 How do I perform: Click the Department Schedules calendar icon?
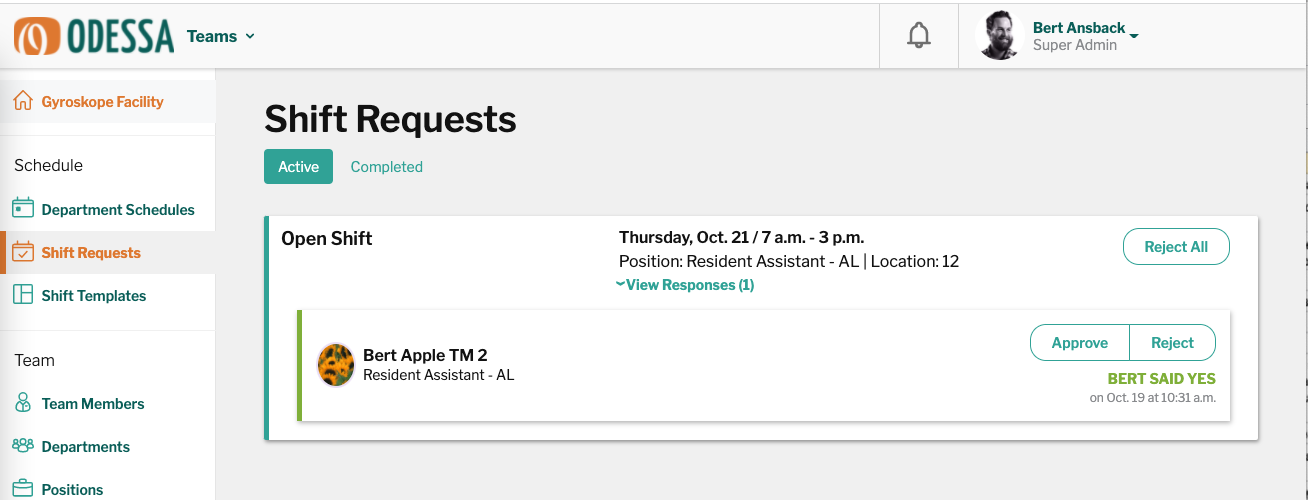click(x=23, y=209)
